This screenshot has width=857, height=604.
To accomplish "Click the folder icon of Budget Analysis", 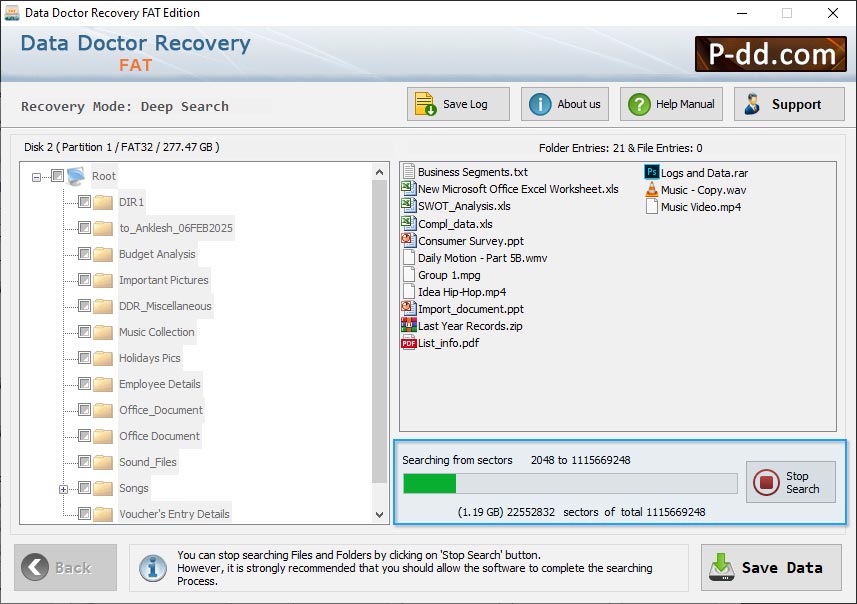I will [x=103, y=254].
